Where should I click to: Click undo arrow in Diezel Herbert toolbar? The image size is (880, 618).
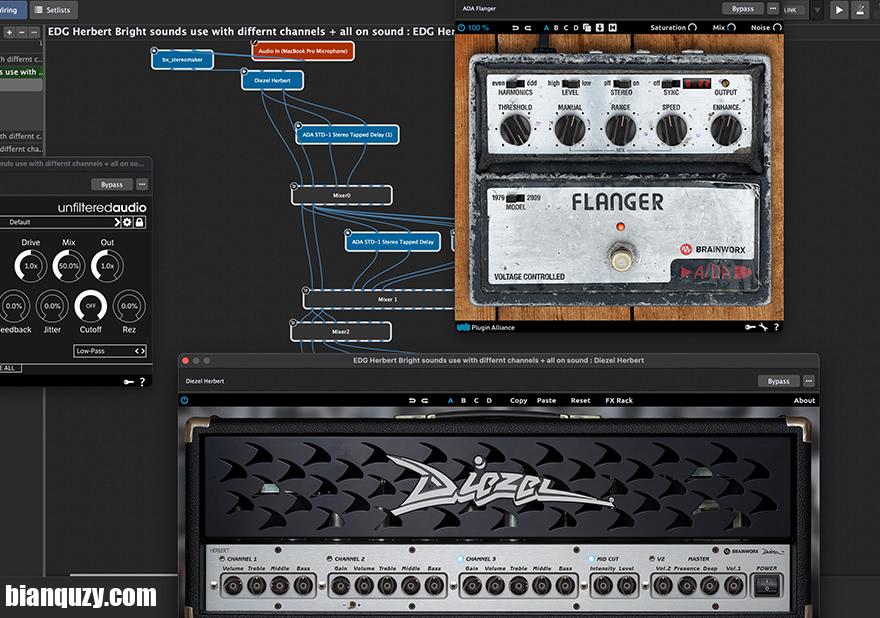[x=412, y=400]
